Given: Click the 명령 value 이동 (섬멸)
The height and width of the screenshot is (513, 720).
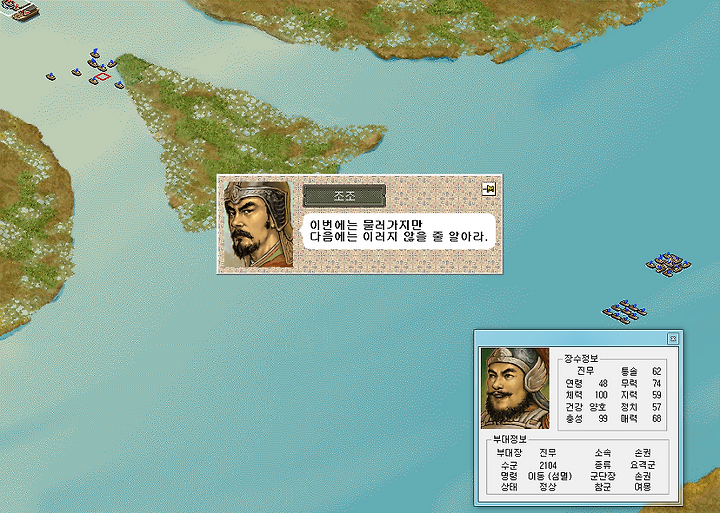Looking at the screenshot, I should coord(550,476).
